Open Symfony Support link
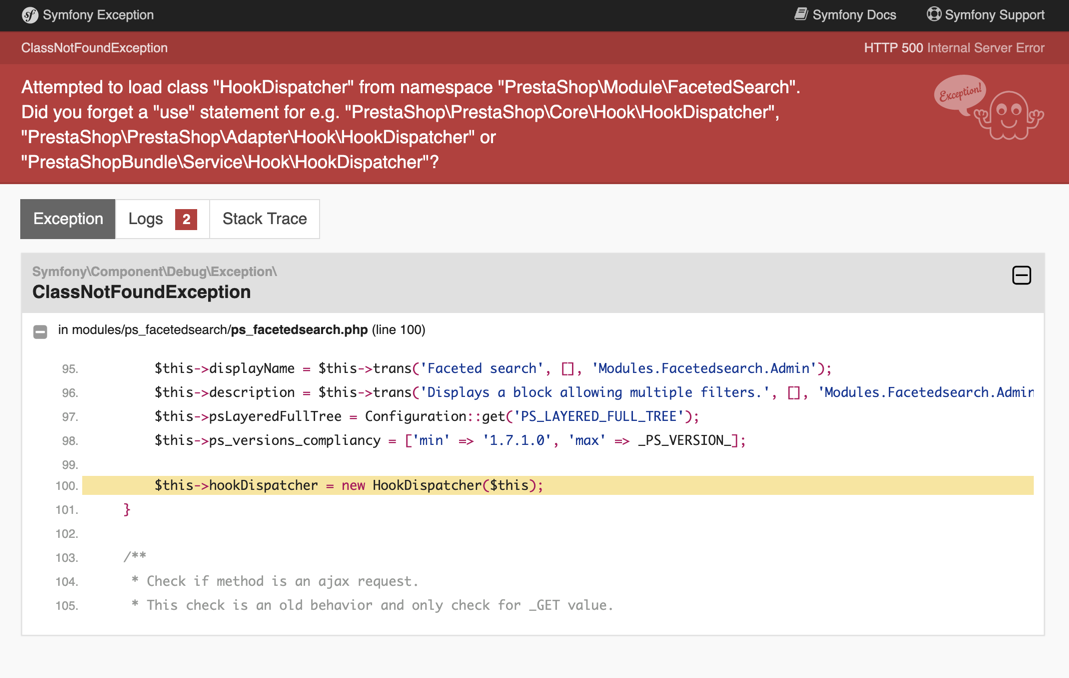 (x=985, y=15)
